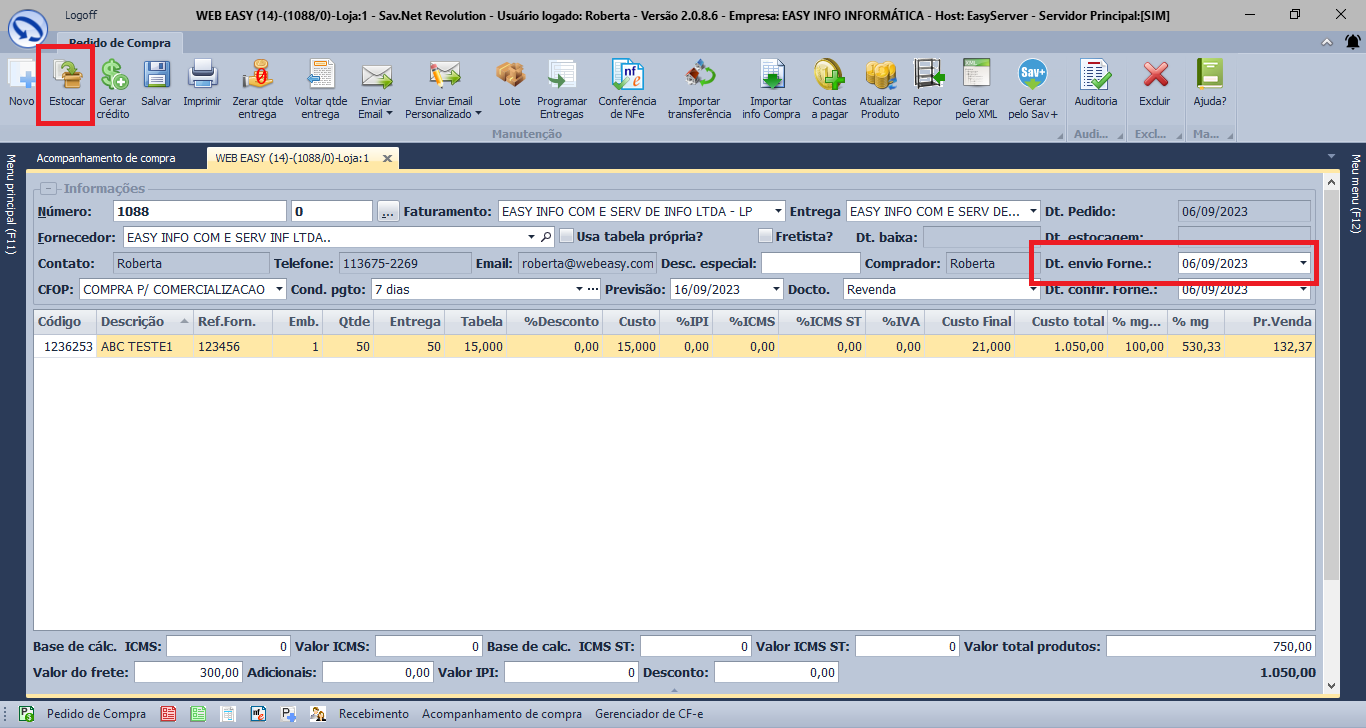This screenshot has width=1366, height=728.
Task: Open the Cond. pgto dropdown
Action: point(579,289)
